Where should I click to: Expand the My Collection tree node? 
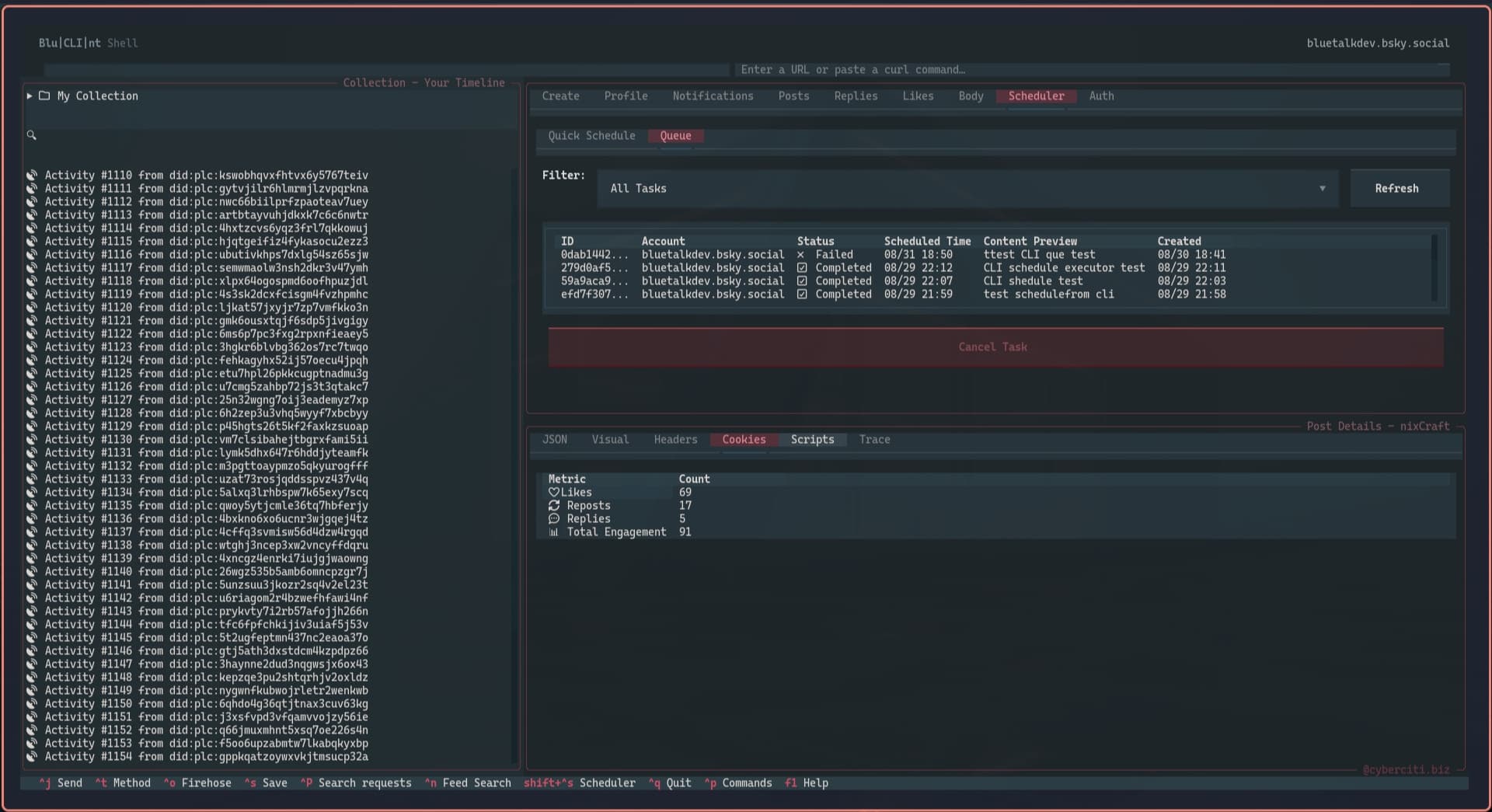(x=30, y=96)
